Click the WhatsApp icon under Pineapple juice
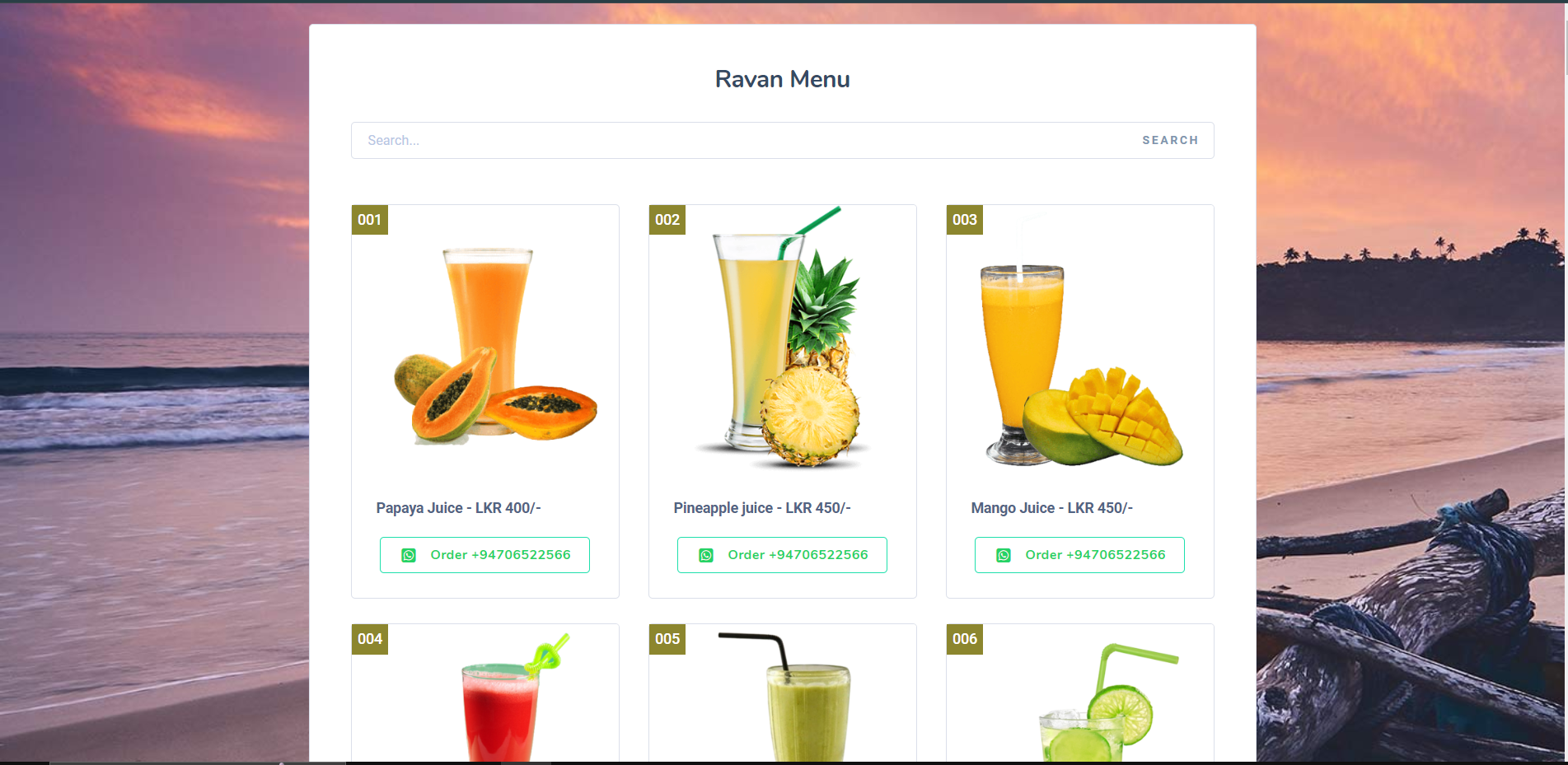Image resolution: width=1568 pixels, height=765 pixels. coord(706,555)
